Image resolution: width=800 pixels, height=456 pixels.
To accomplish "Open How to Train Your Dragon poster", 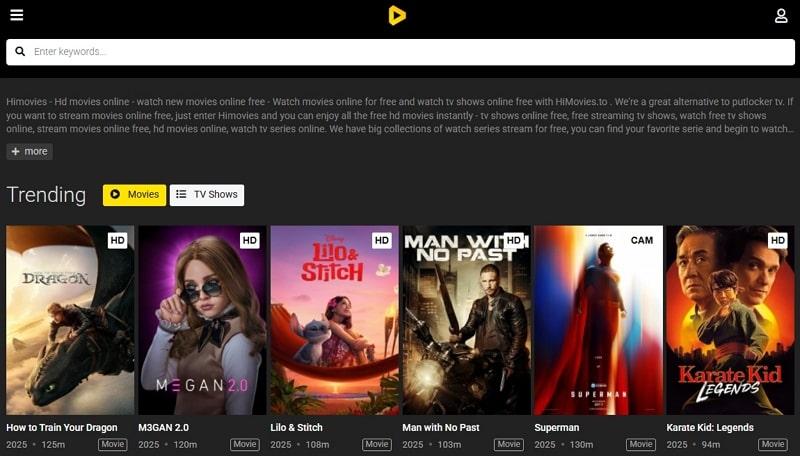I will tap(70, 320).
